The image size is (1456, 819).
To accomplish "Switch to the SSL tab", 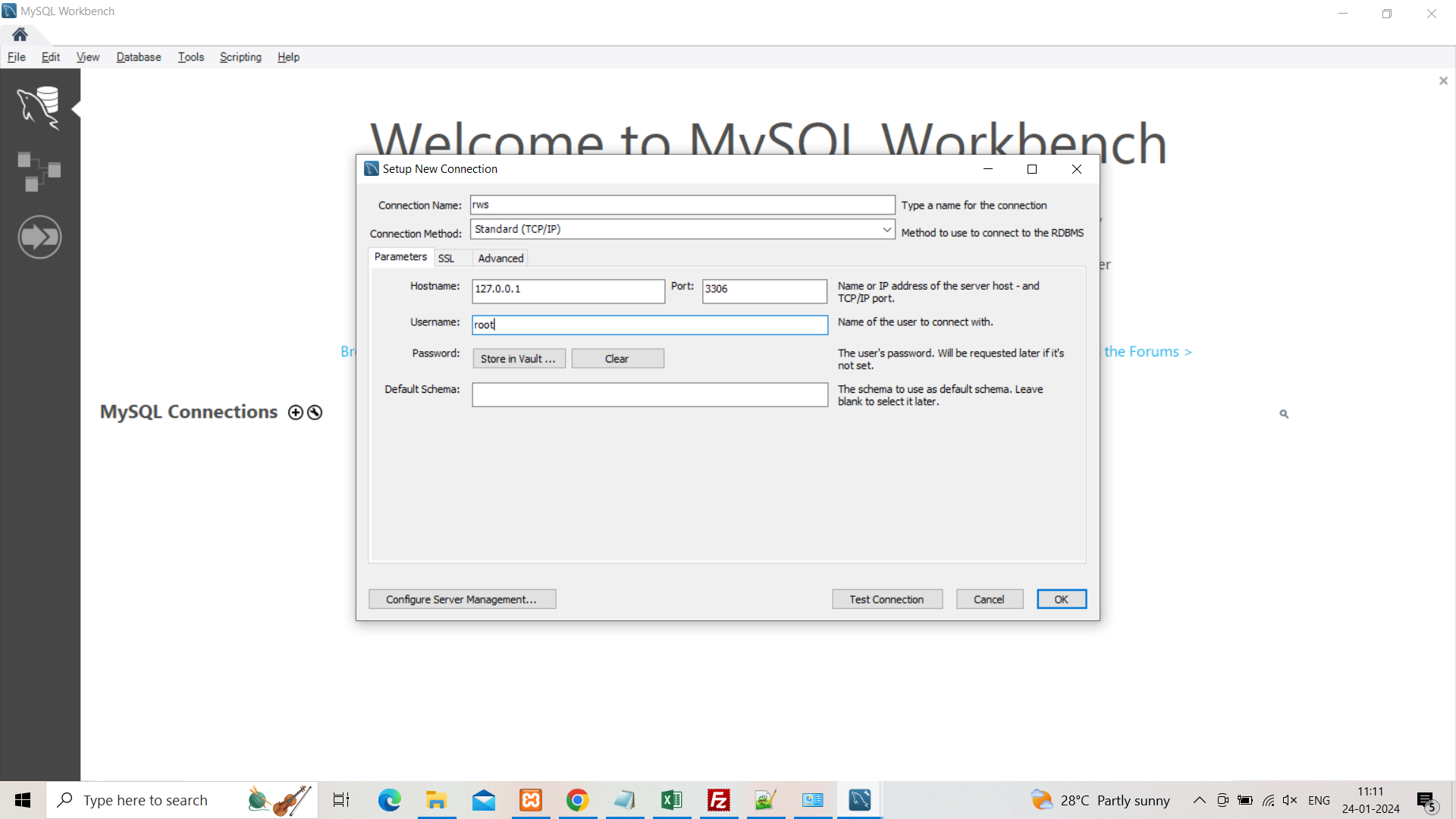I will point(447,259).
